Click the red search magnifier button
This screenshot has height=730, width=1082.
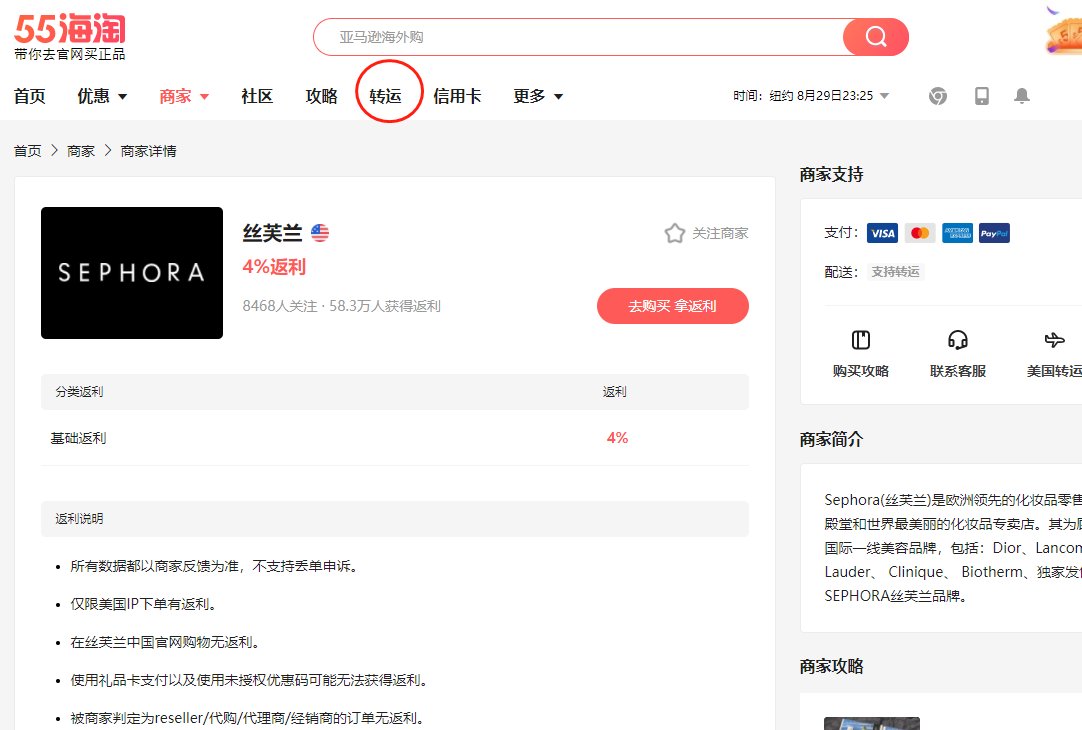(x=876, y=37)
